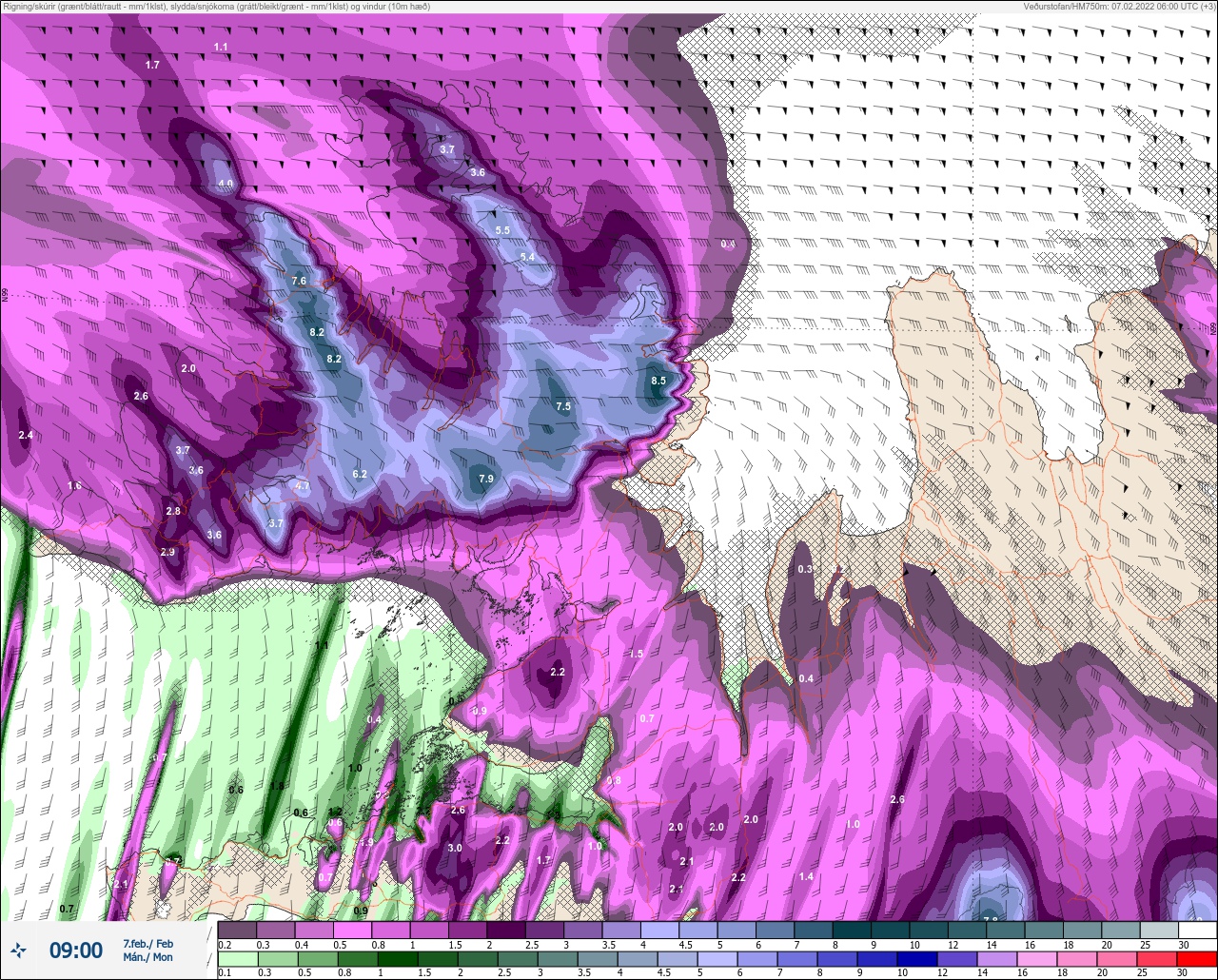Click the map title starting with 'Rigning/skúrir'
This screenshot has height=980, width=1218.
click(x=216, y=7)
